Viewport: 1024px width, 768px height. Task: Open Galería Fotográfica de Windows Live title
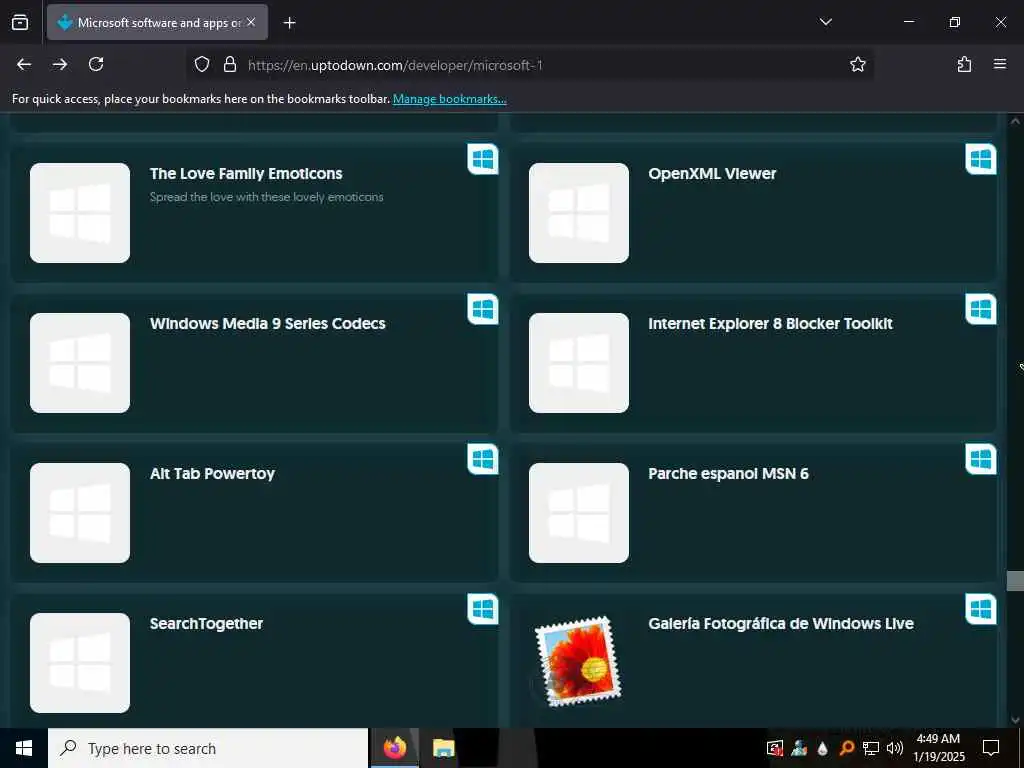pyautogui.click(x=780, y=624)
